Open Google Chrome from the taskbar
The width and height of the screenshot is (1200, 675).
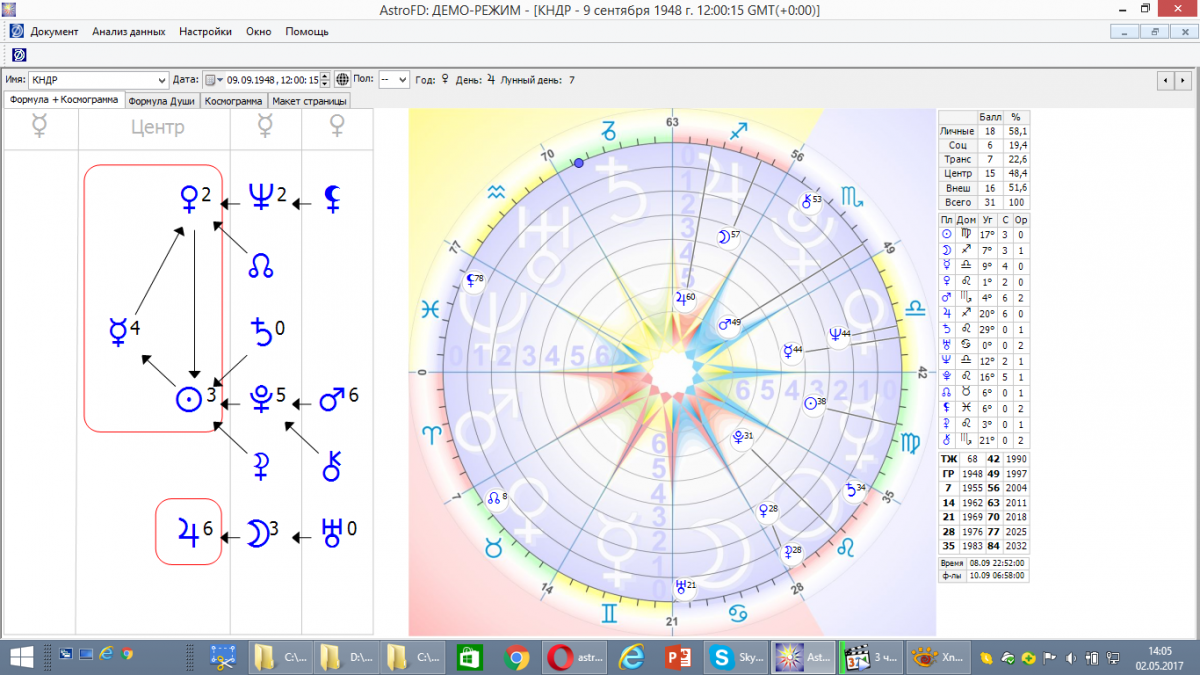pyautogui.click(x=517, y=657)
